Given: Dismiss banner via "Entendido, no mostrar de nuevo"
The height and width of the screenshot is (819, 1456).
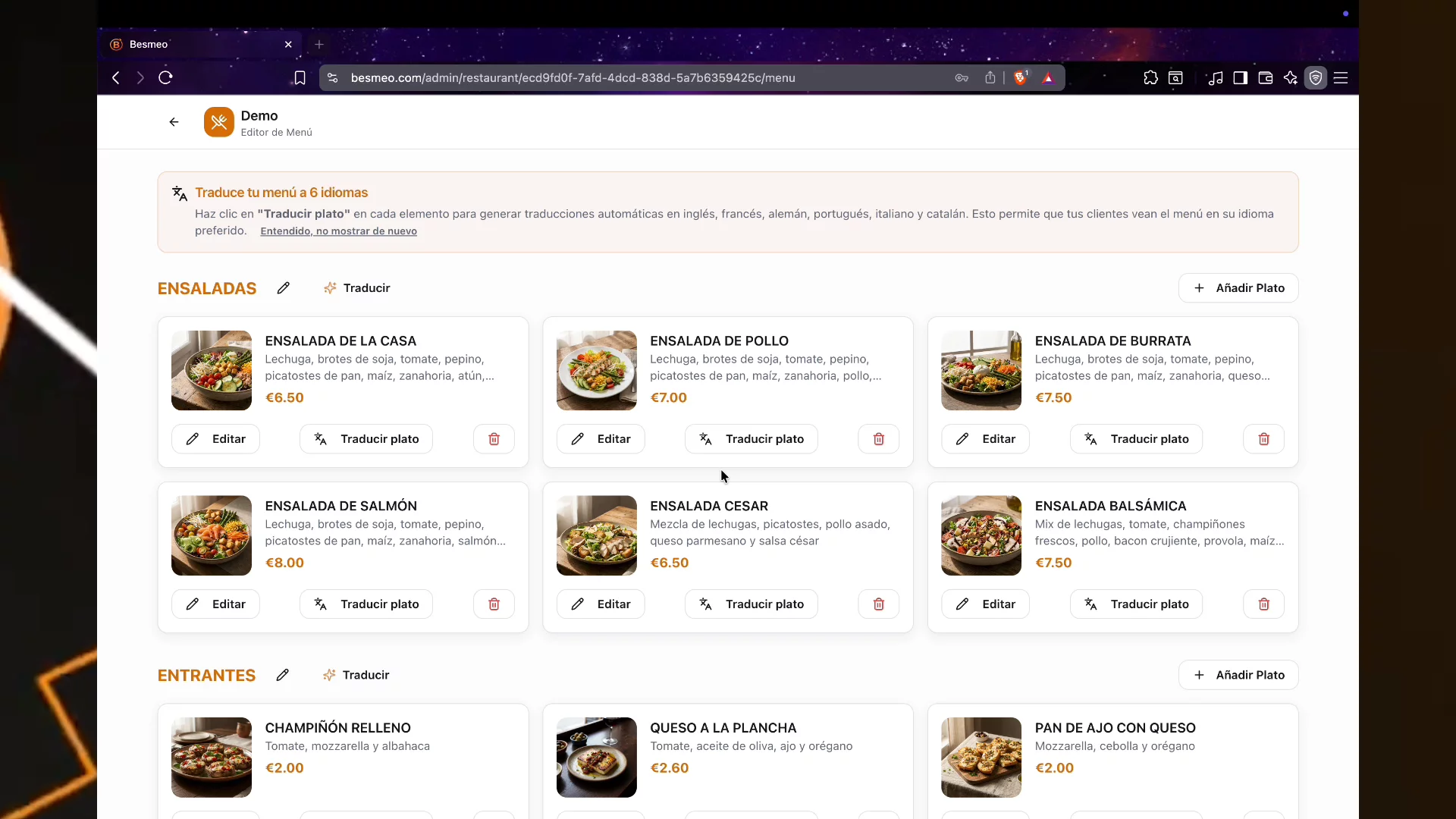Looking at the screenshot, I should coord(338,231).
